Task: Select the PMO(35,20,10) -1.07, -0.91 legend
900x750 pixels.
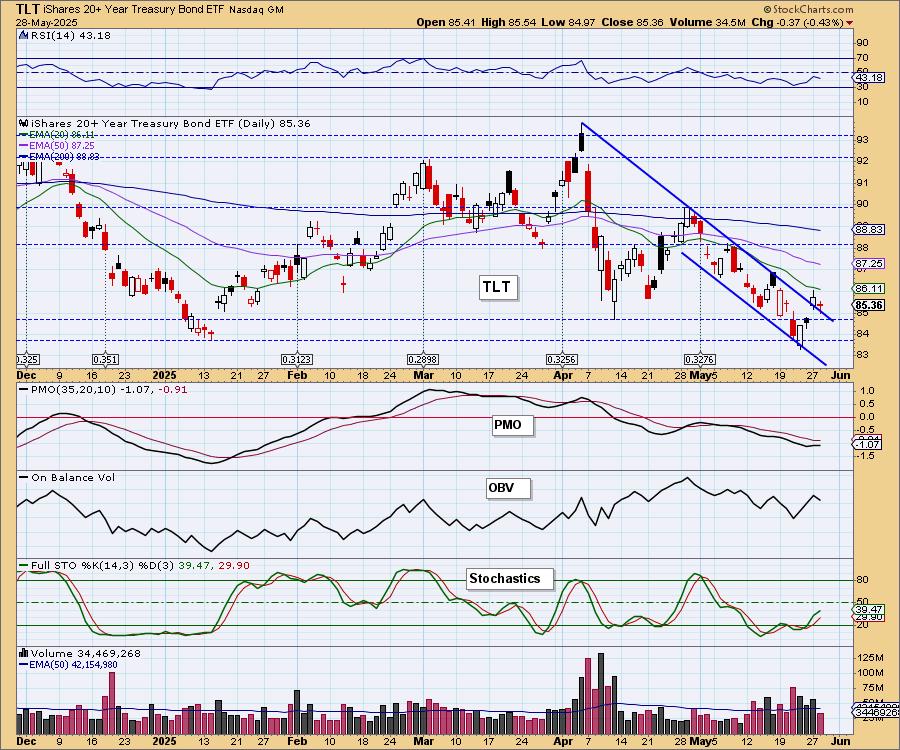Action: point(110,390)
